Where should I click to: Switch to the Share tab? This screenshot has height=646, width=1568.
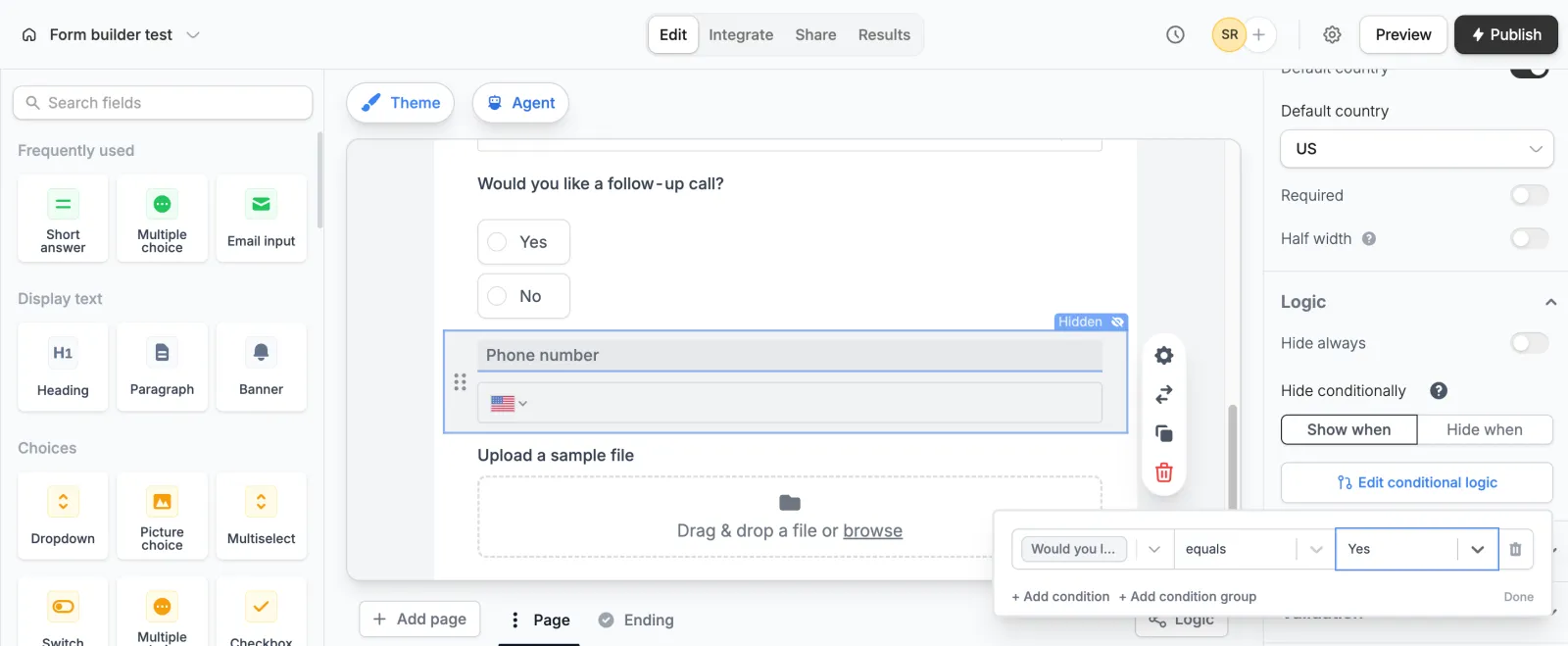[x=815, y=34]
